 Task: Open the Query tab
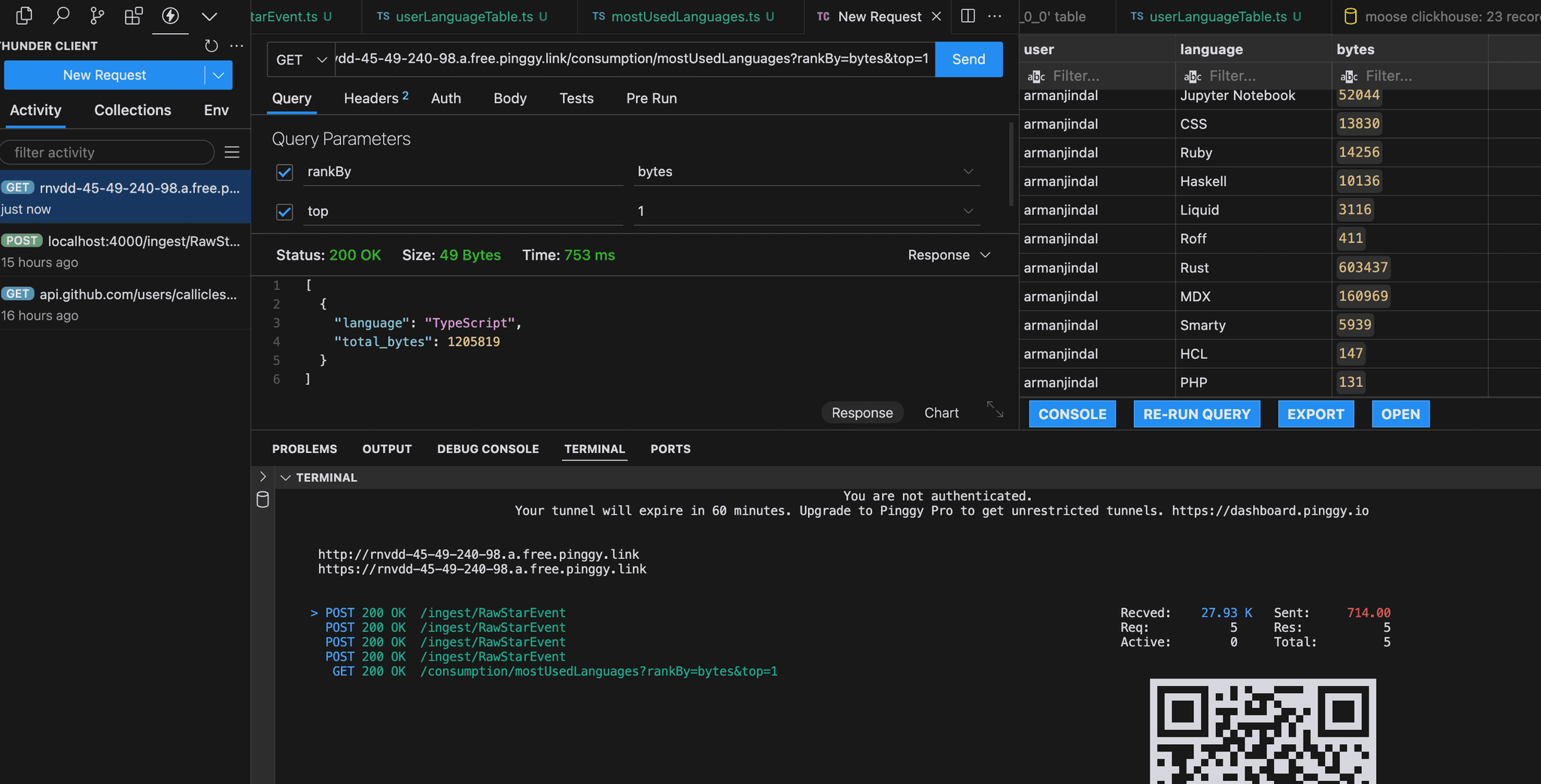coord(292,99)
